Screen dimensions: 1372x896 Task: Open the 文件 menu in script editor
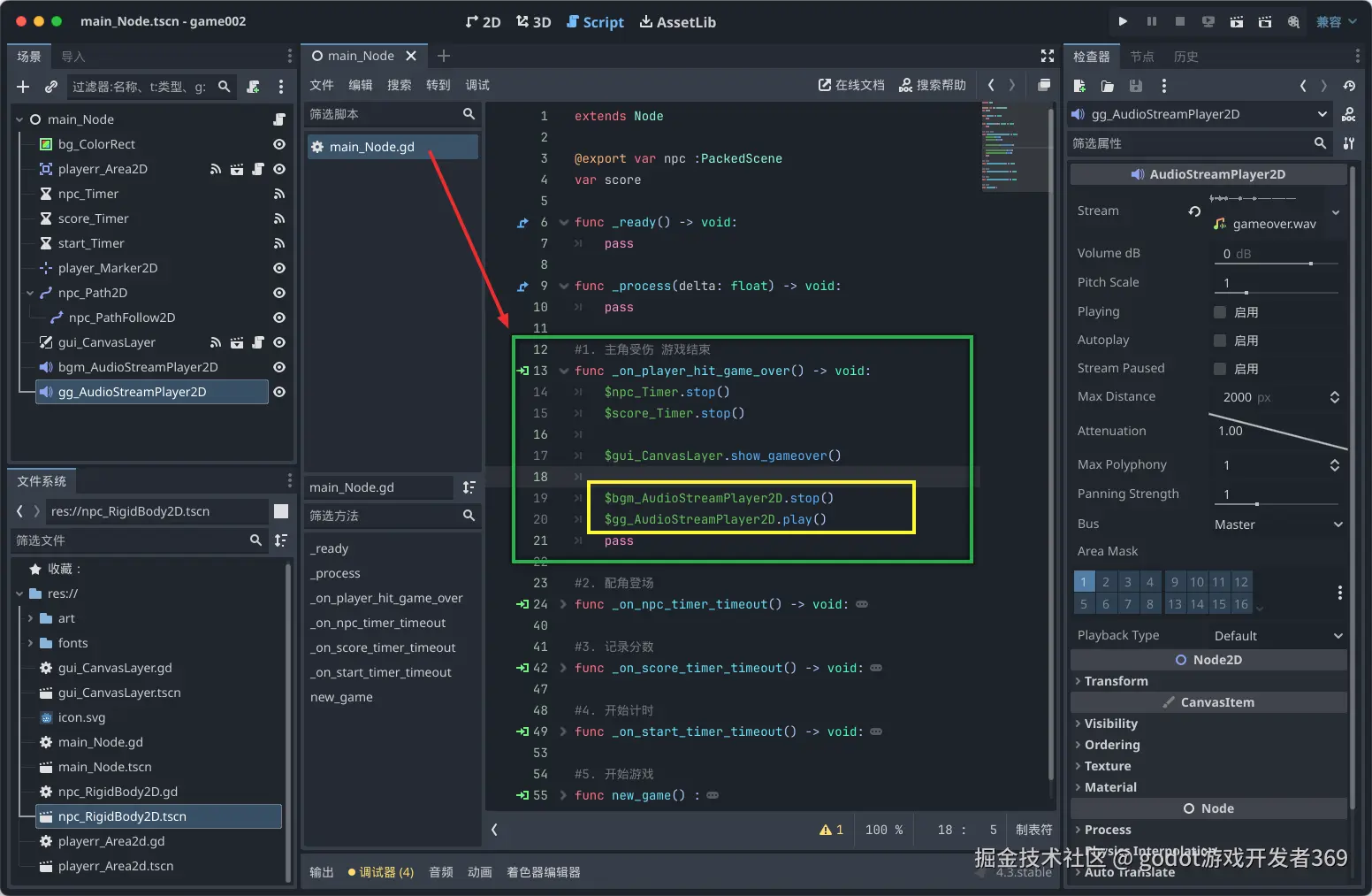click(322, 85)
